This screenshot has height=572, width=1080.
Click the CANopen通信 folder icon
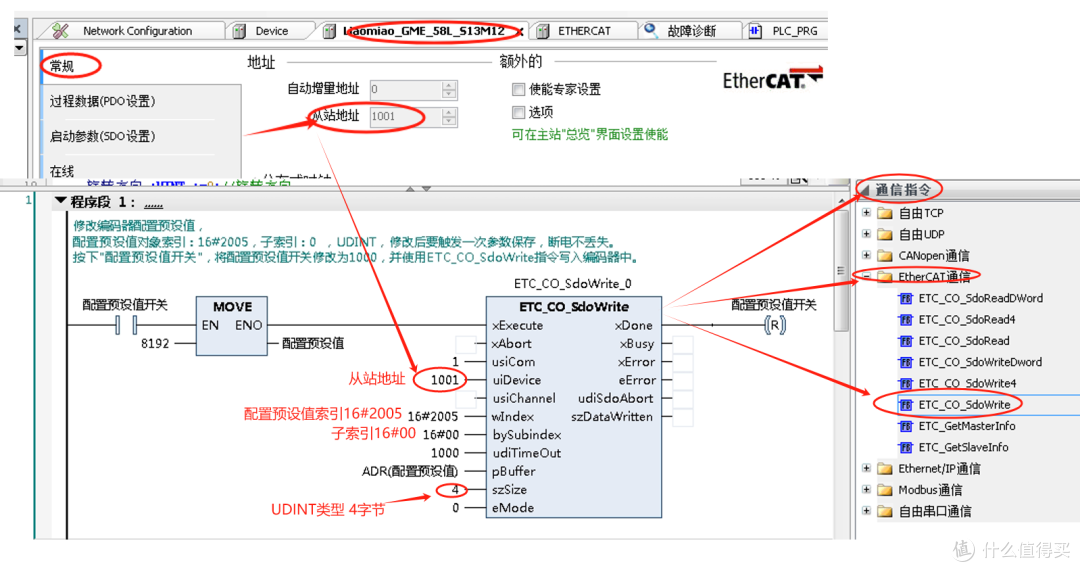pos(885,256)
